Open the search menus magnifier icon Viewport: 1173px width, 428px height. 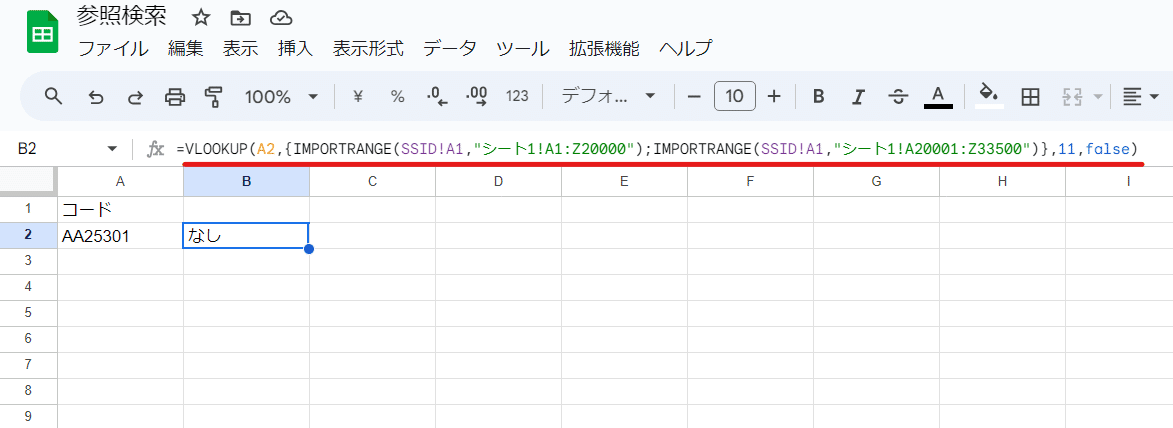pos(53,96)
